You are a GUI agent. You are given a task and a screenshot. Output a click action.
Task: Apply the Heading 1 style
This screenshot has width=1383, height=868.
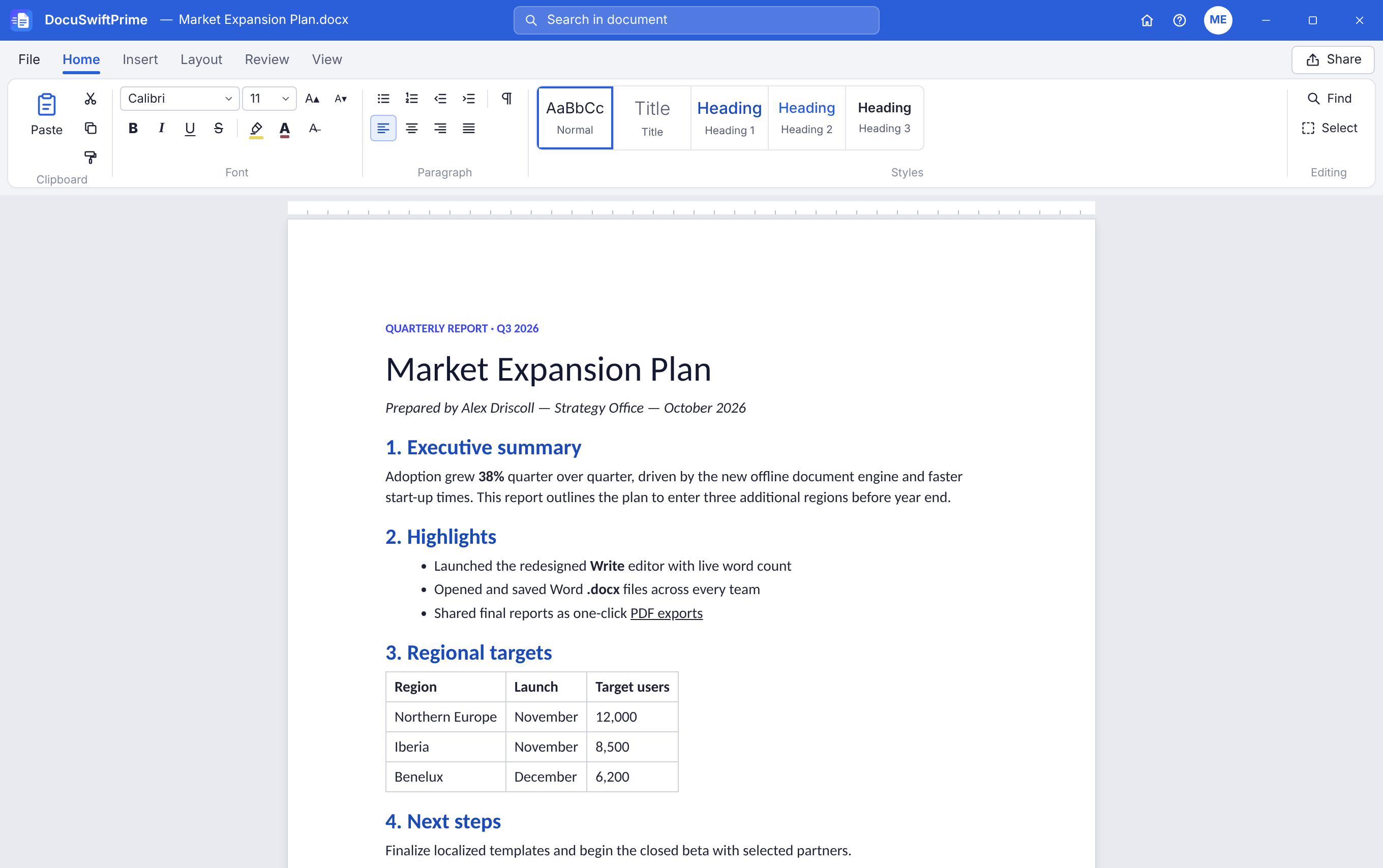[730, 118]
